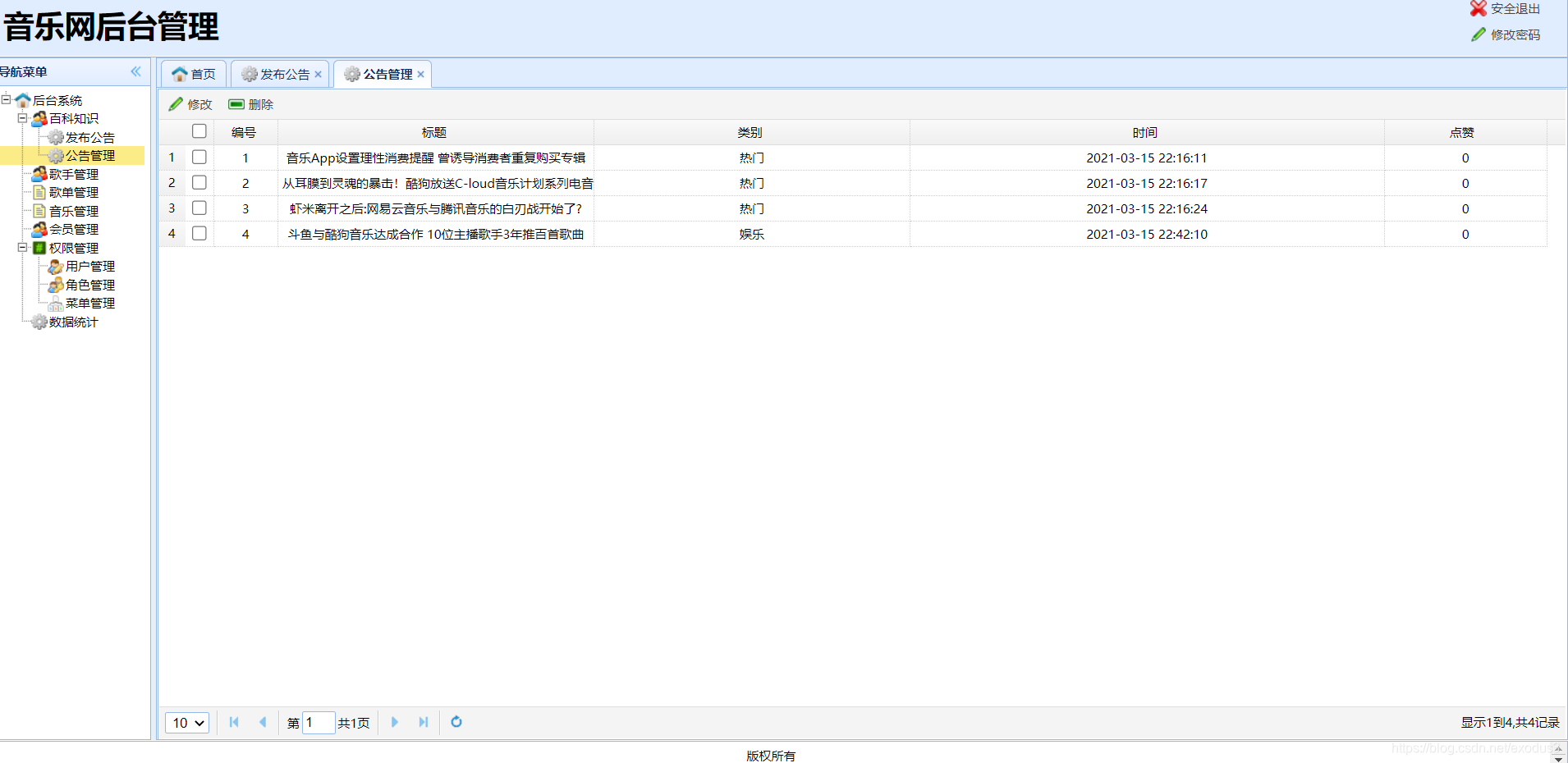Sort by the 时间 column header
This screenshot has height=763, width=1568.
(1145, 132)
